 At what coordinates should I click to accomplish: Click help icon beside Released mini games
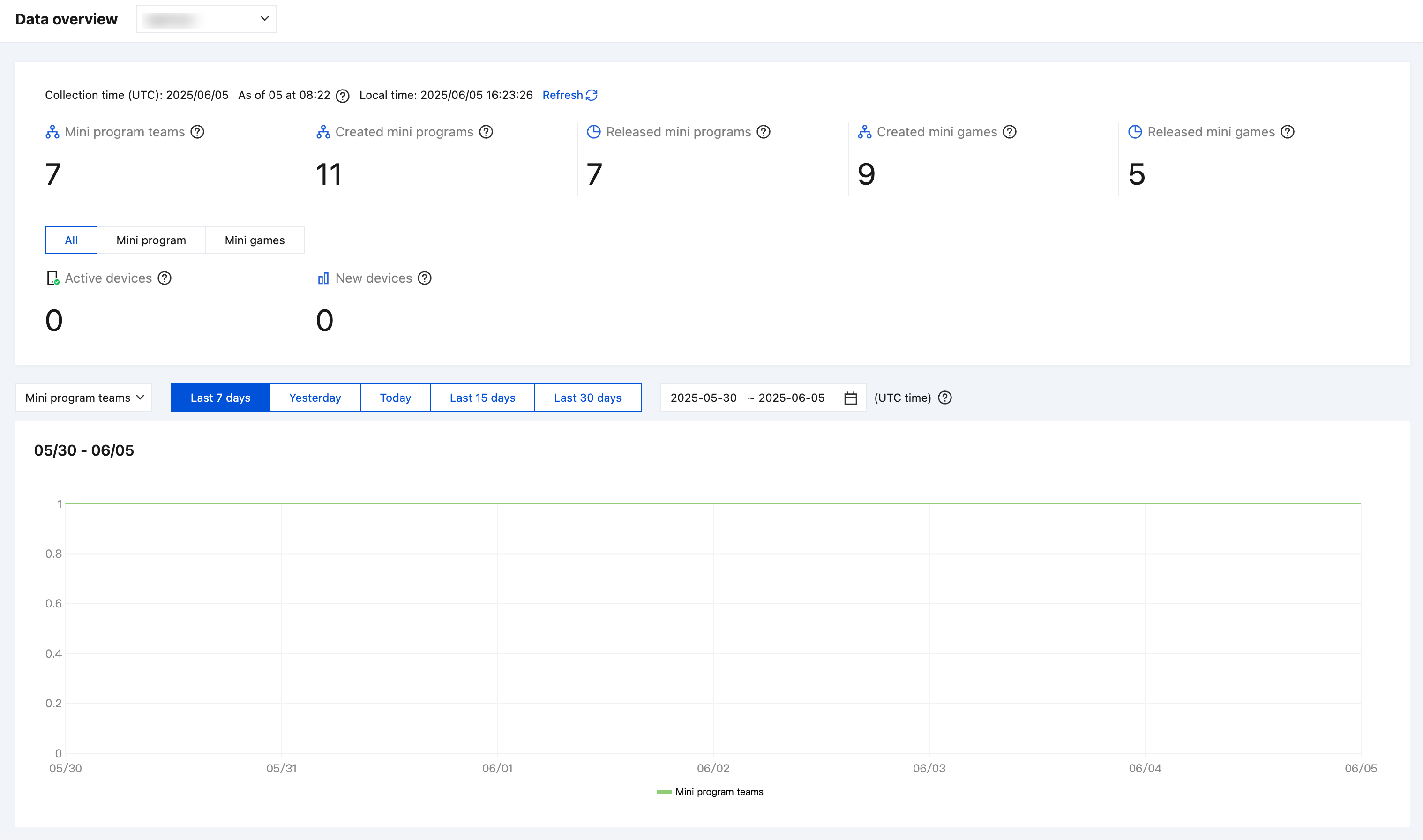click(1287, 132)
